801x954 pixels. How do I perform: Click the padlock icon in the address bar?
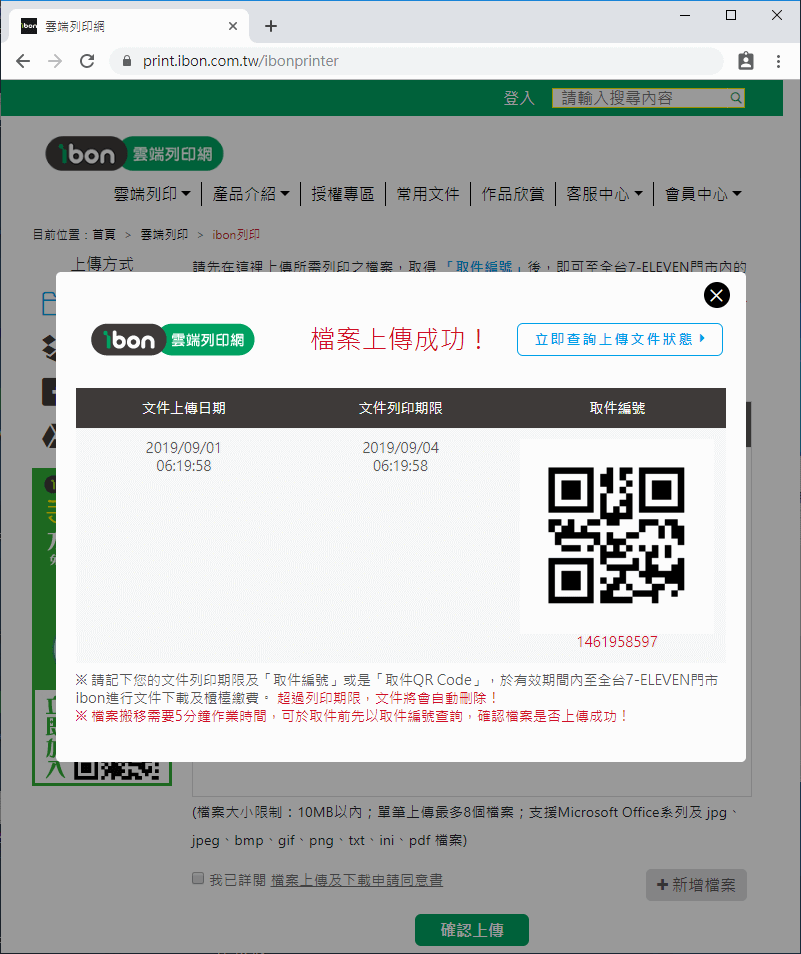[x=125, y=61]
